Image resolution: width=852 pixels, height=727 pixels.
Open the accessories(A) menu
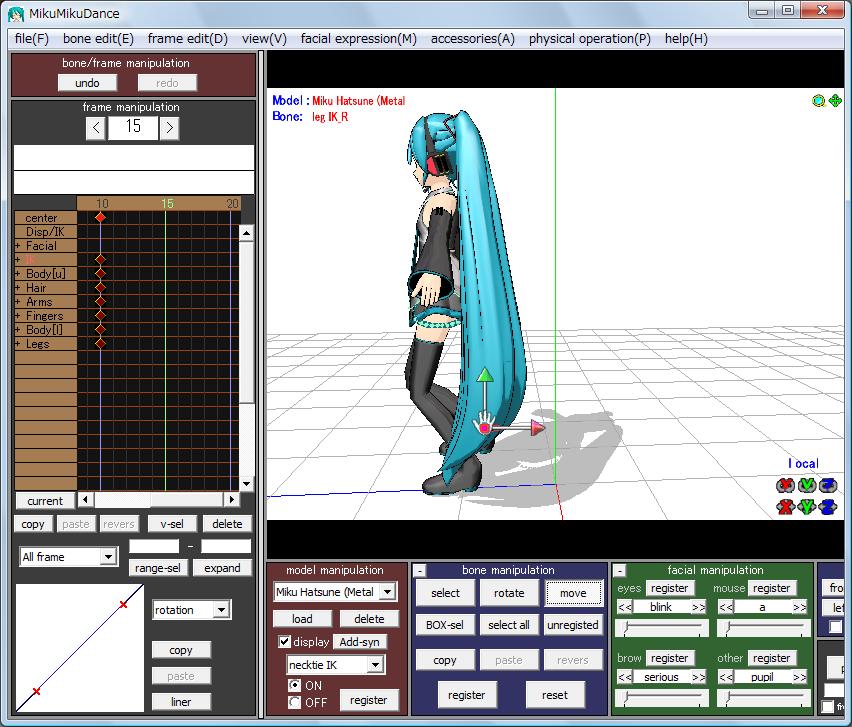coord(473,39)
